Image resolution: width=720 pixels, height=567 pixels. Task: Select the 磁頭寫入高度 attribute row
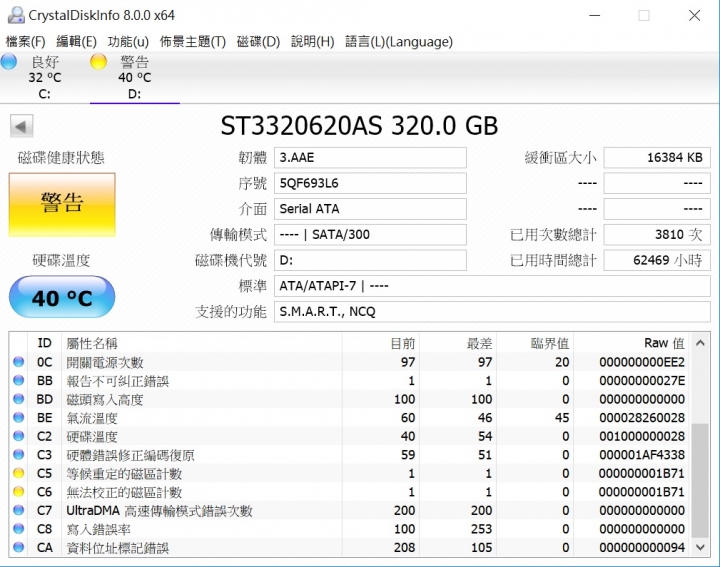tap(349, 399)
